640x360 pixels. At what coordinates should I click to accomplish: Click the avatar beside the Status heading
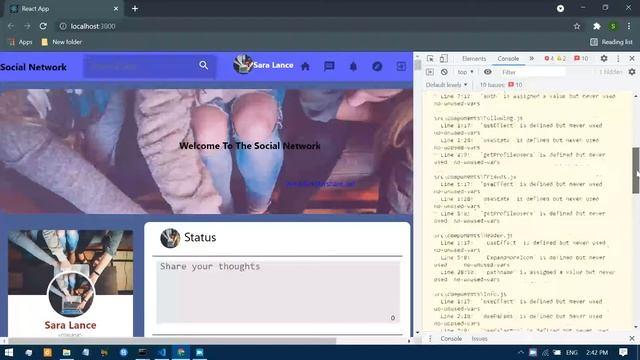[170, 238]
